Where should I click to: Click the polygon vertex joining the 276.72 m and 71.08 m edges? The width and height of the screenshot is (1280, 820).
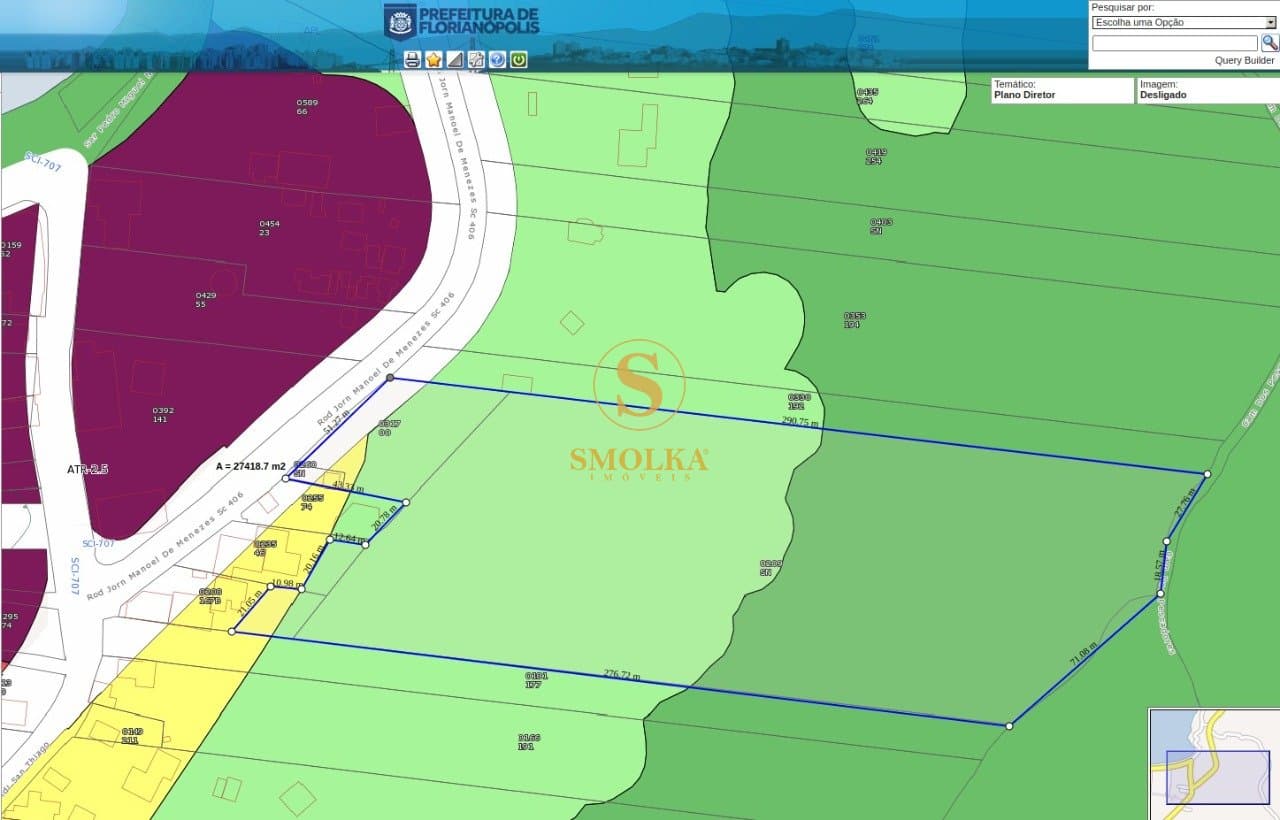1009,726
